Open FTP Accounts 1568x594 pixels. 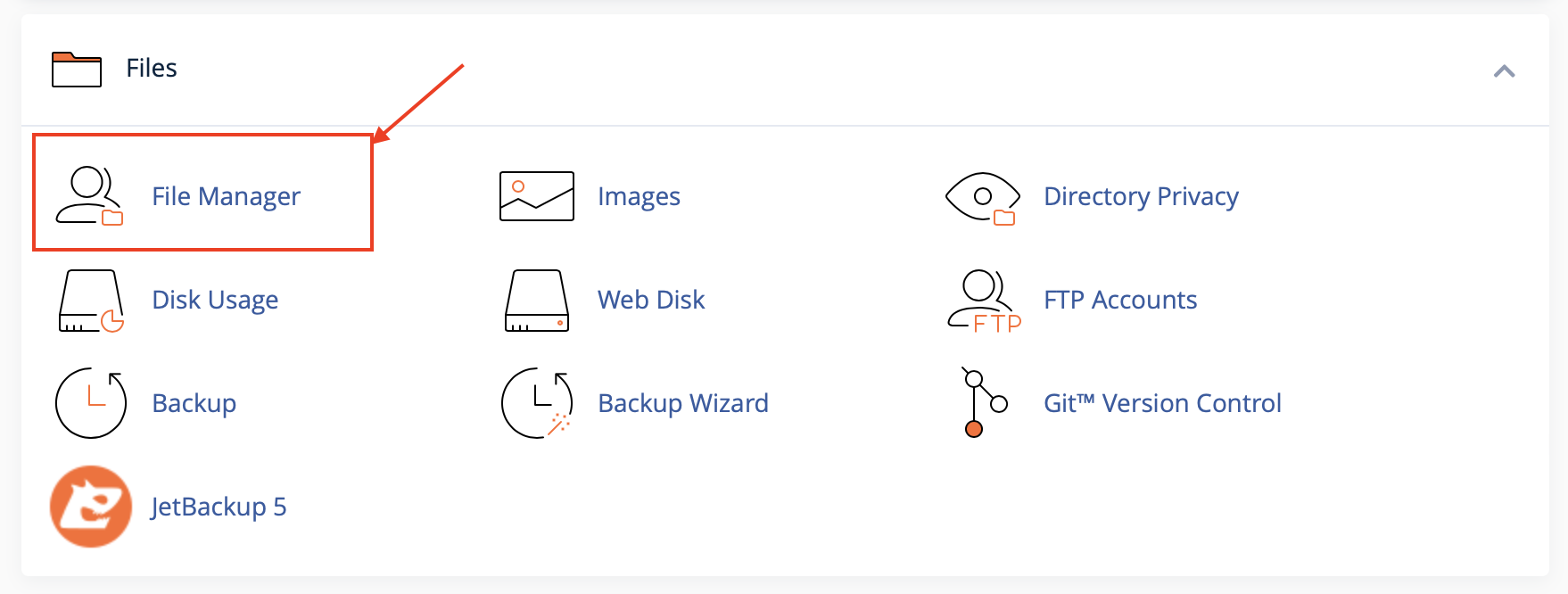pos(1120,301)
